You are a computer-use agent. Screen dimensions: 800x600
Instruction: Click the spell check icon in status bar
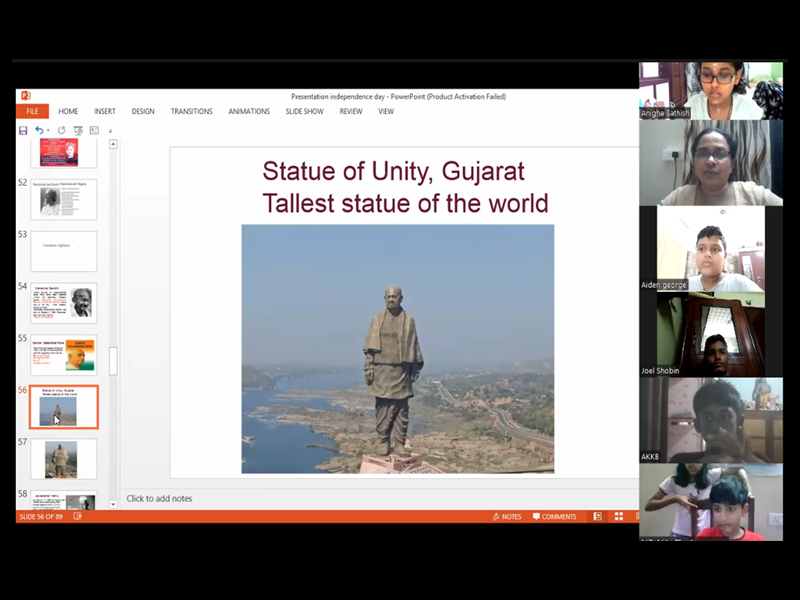coord(78,517)
